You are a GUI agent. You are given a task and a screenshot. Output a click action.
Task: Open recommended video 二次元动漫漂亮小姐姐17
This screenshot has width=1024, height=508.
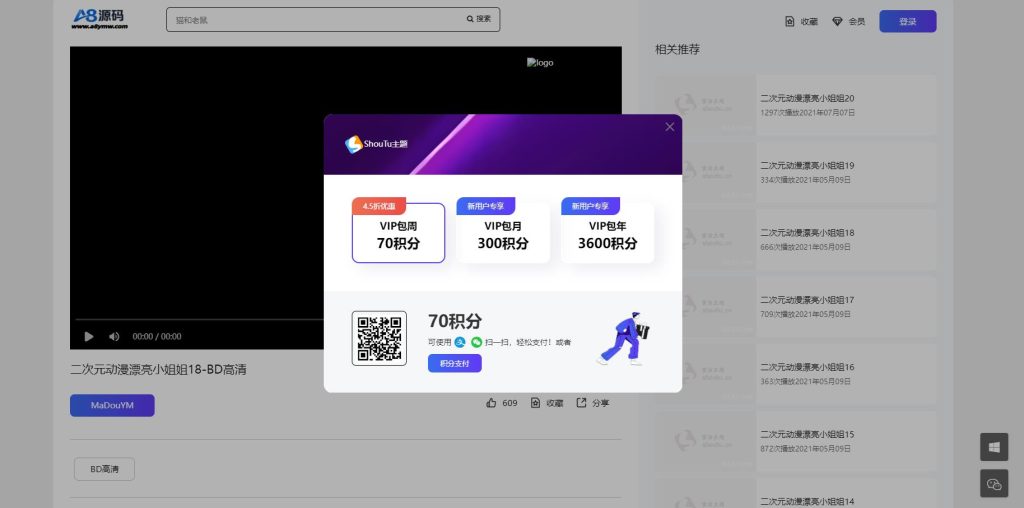[x=807, y=300]
